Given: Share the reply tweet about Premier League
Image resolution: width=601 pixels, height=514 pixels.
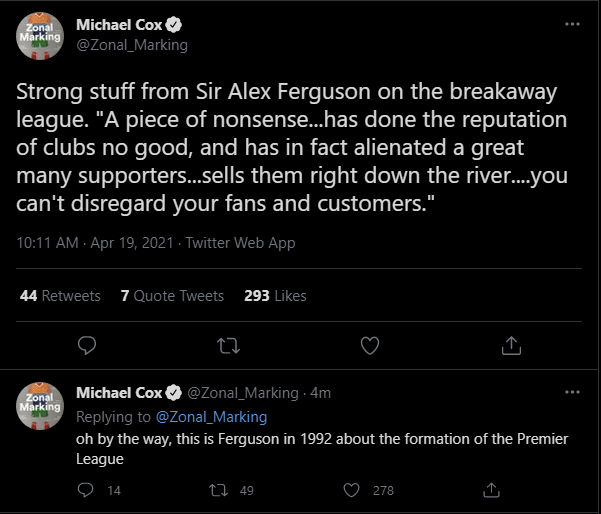Looking at the screenshot, I should (491, 490).
